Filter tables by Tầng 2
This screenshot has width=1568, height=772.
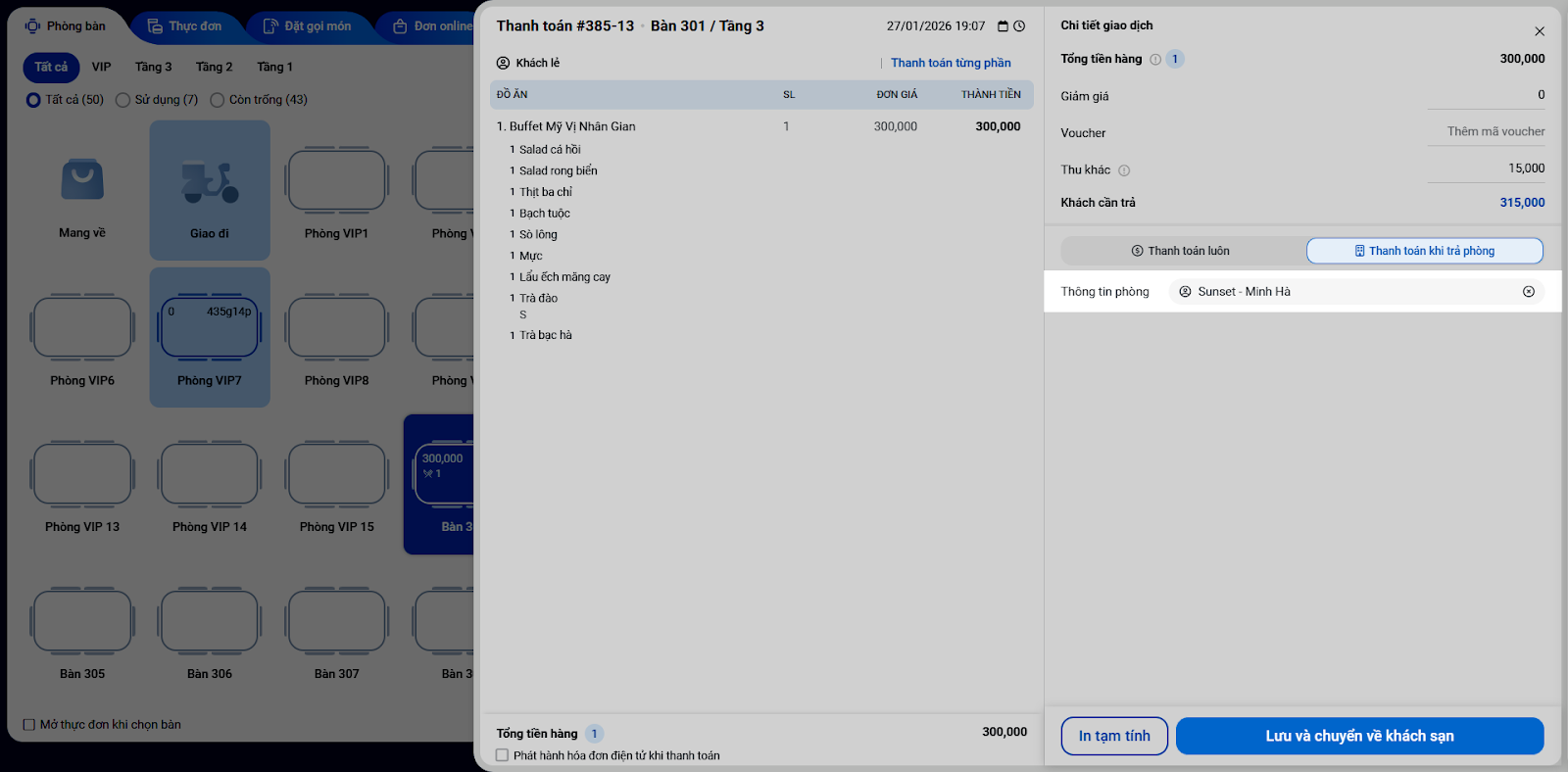[215, 68]
